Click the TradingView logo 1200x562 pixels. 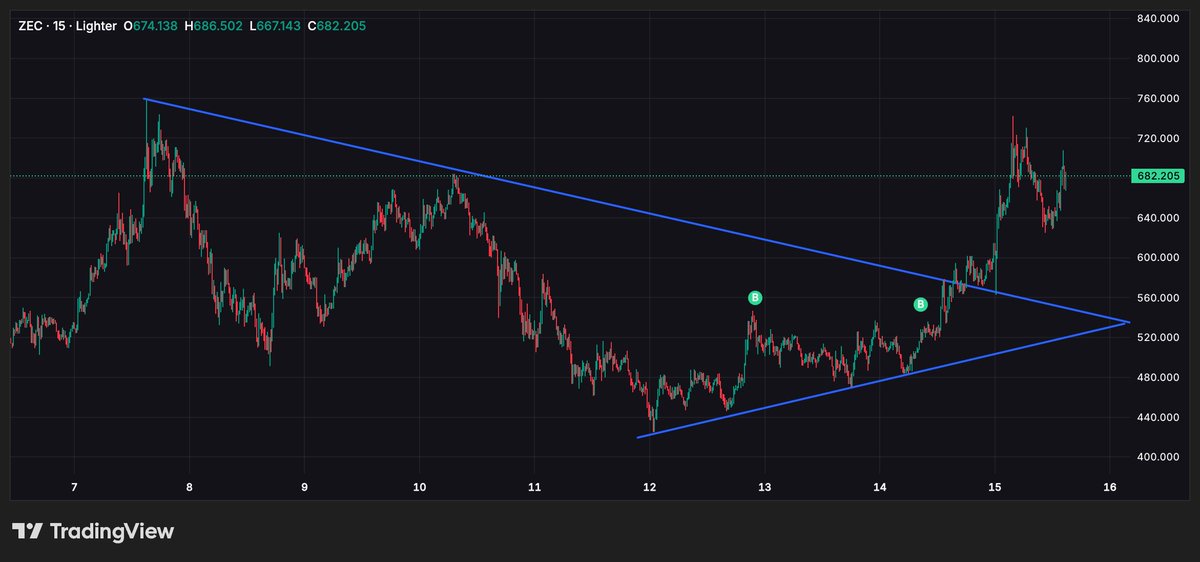92,531
